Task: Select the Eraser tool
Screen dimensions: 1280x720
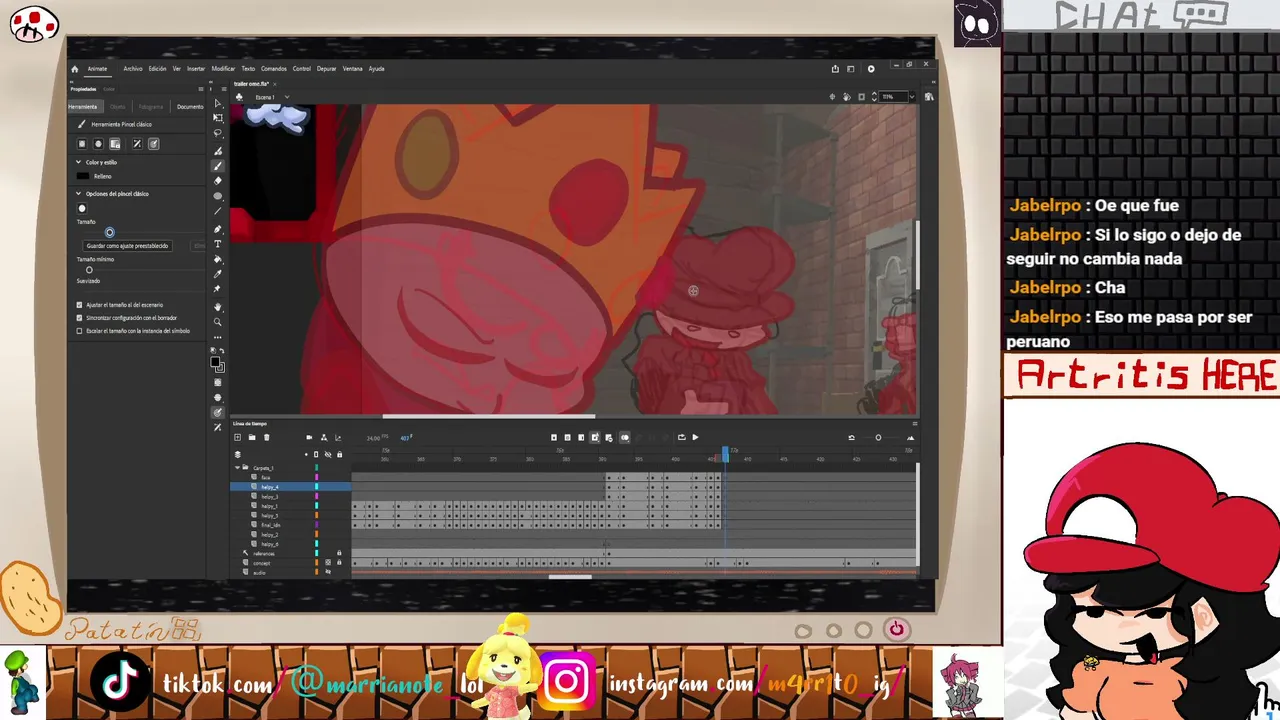Action: point(218,181)
